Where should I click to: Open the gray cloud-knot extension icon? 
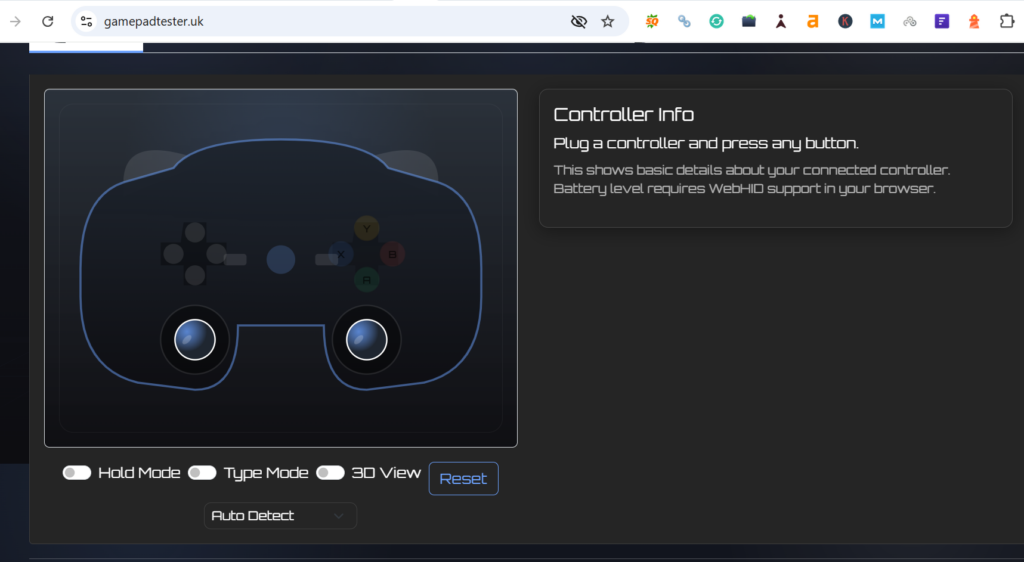point(910,22)
